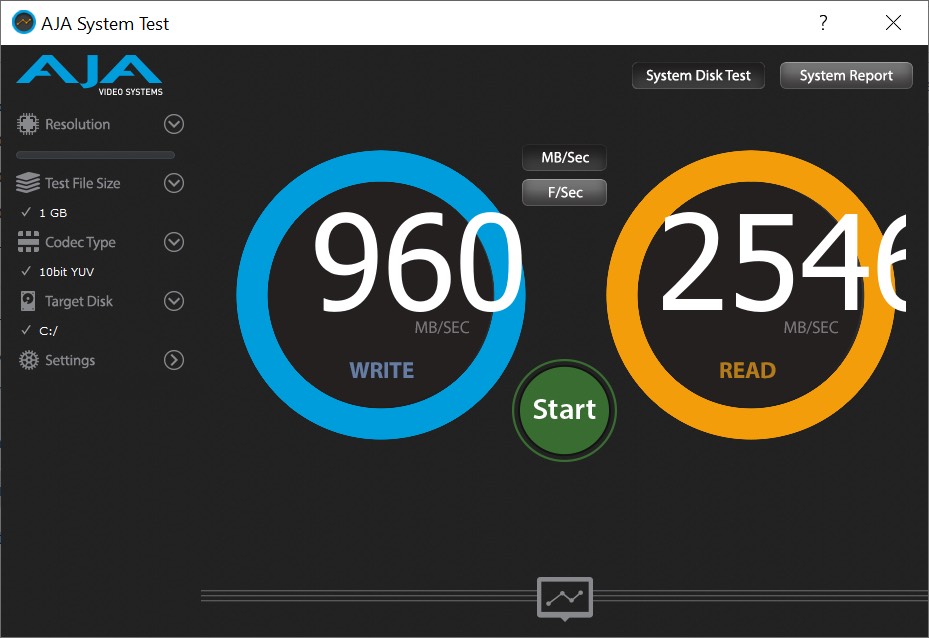Open help with the question mark
This screenshot has height=638, width=929.
coord(823,23)
